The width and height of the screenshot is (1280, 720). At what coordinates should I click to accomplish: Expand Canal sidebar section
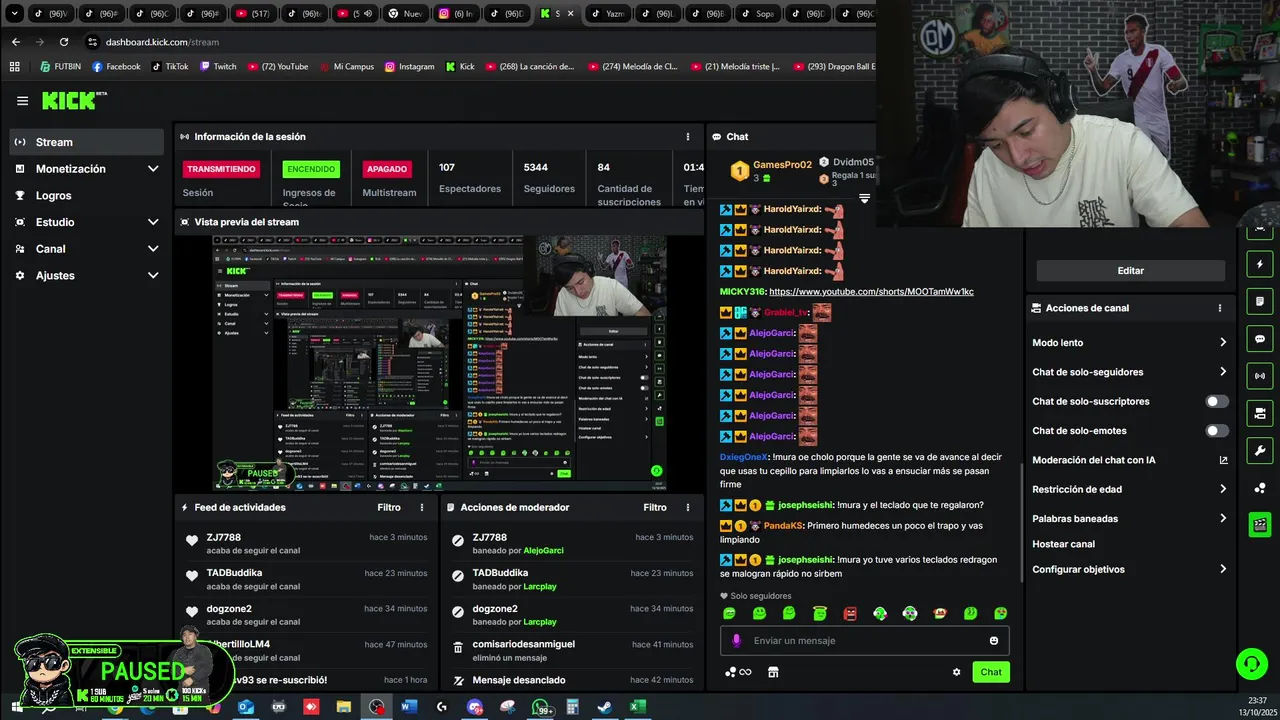pos(153,249)
